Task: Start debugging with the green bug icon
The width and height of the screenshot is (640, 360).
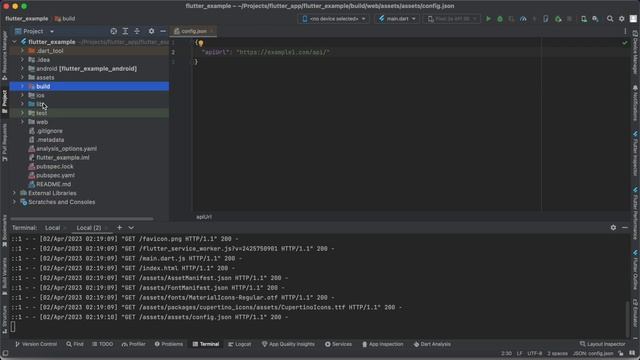Action: point(500,19)
